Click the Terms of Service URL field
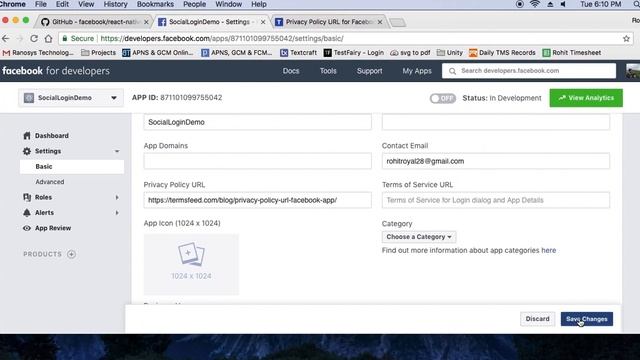This screenshot has width=640, height=360. [496, 200]
